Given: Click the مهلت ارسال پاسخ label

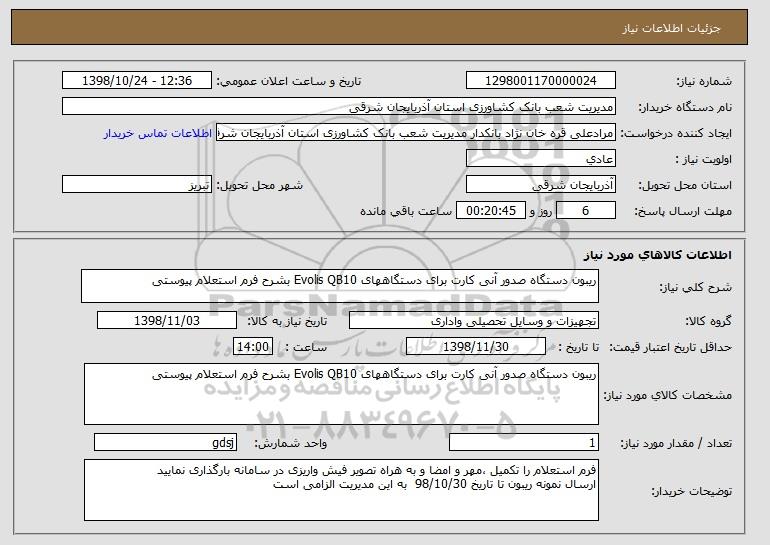Looking at the screenshot, I should tap(683, 212).
